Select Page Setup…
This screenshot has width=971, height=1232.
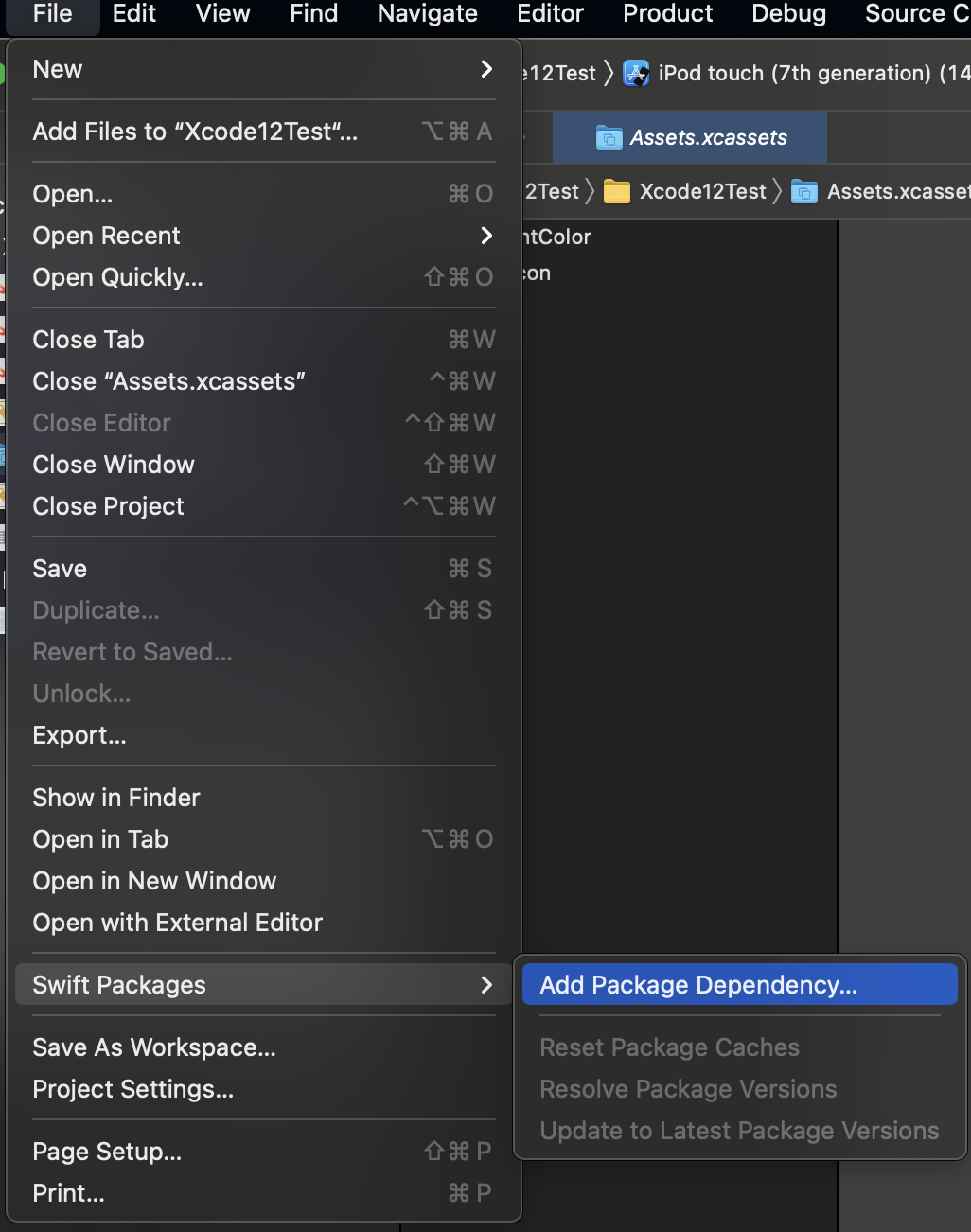click(264, 1152)
